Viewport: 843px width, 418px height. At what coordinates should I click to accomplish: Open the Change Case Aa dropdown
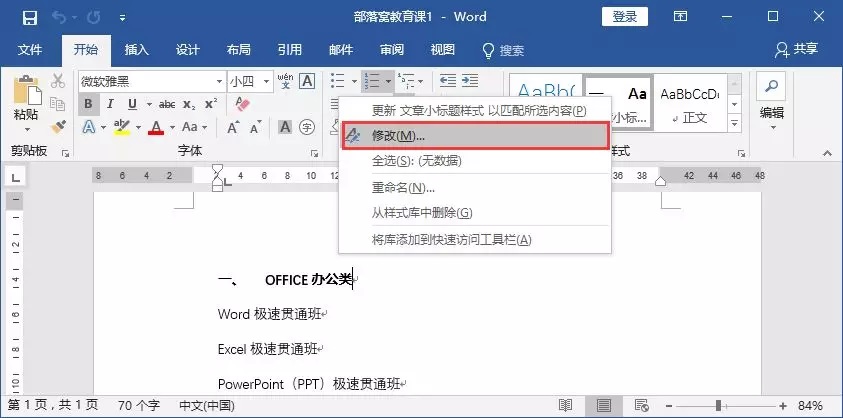194,127
